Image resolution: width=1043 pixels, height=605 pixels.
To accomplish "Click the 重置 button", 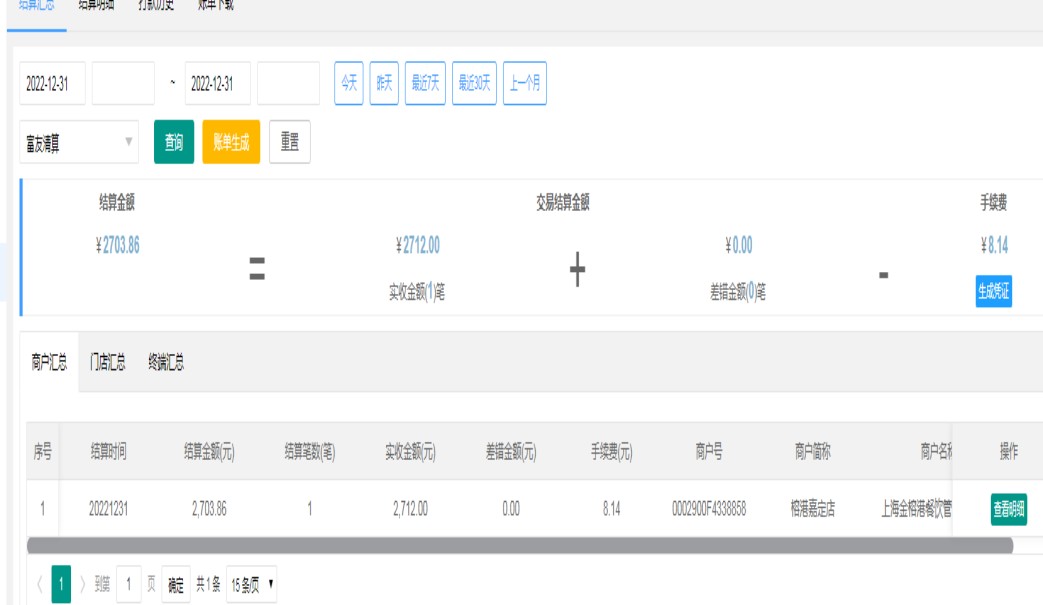I will [x=290, y=143].
